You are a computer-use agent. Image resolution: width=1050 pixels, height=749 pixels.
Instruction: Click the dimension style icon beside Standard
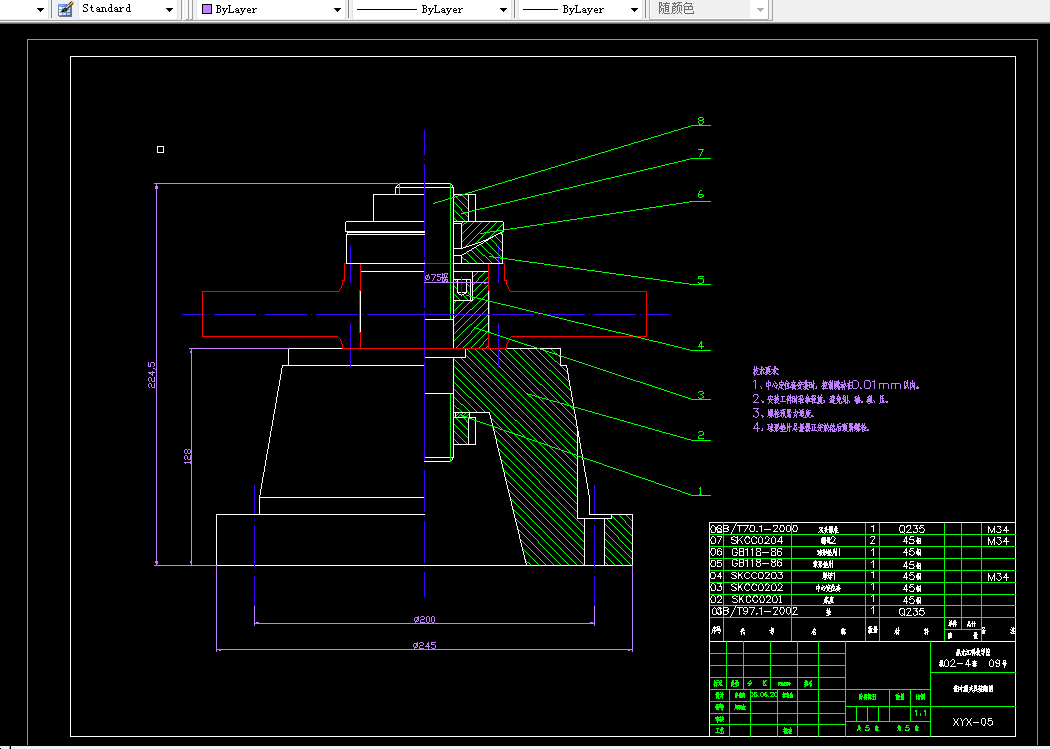(x=65, y=9)
